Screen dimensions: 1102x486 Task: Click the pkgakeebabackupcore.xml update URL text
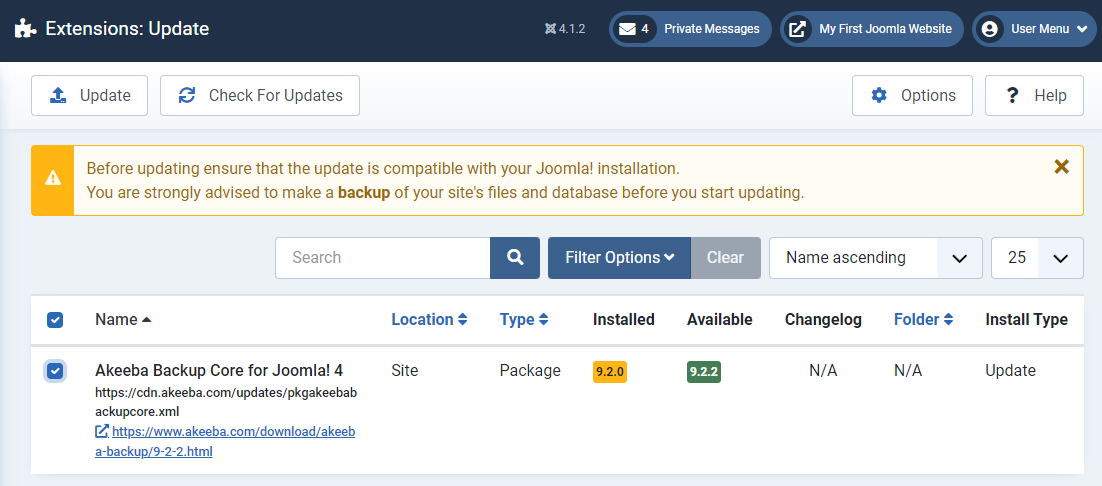pyautogui.click(x=226, y=401)
